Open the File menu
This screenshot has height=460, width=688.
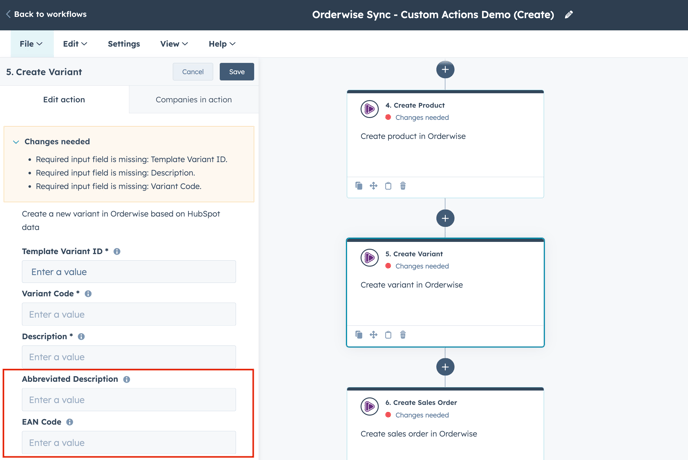click(31, 44)
